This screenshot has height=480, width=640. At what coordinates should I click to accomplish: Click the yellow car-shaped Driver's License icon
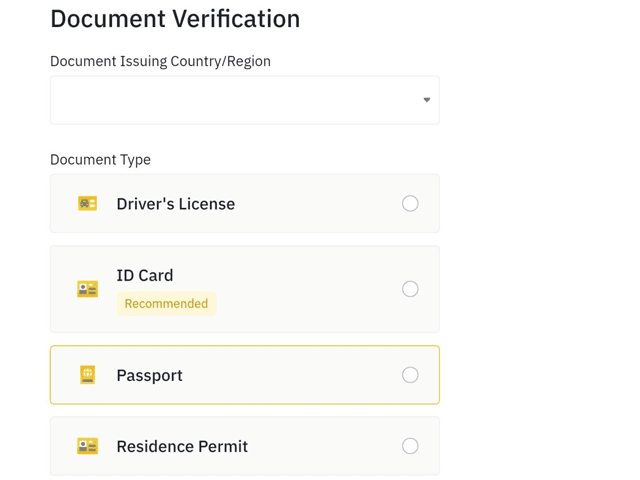coord(87,203)
